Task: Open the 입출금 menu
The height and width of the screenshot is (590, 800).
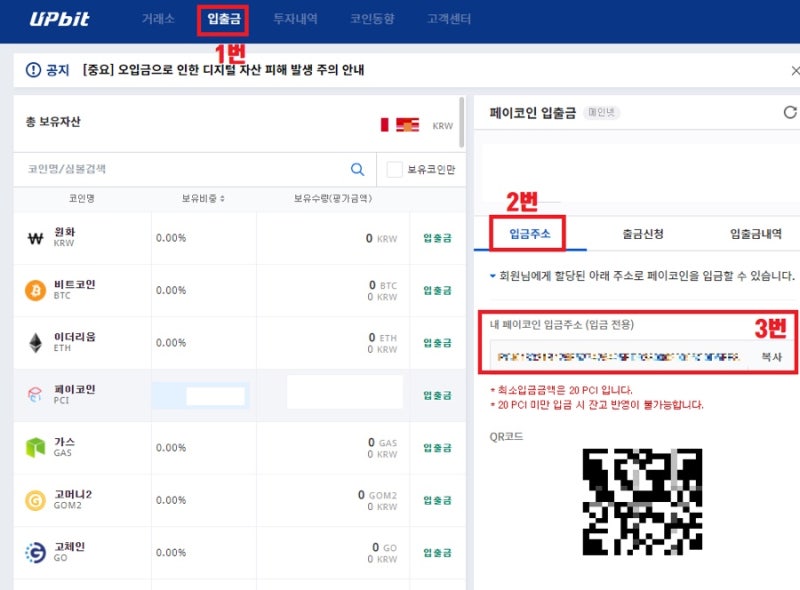Action: 223,19
